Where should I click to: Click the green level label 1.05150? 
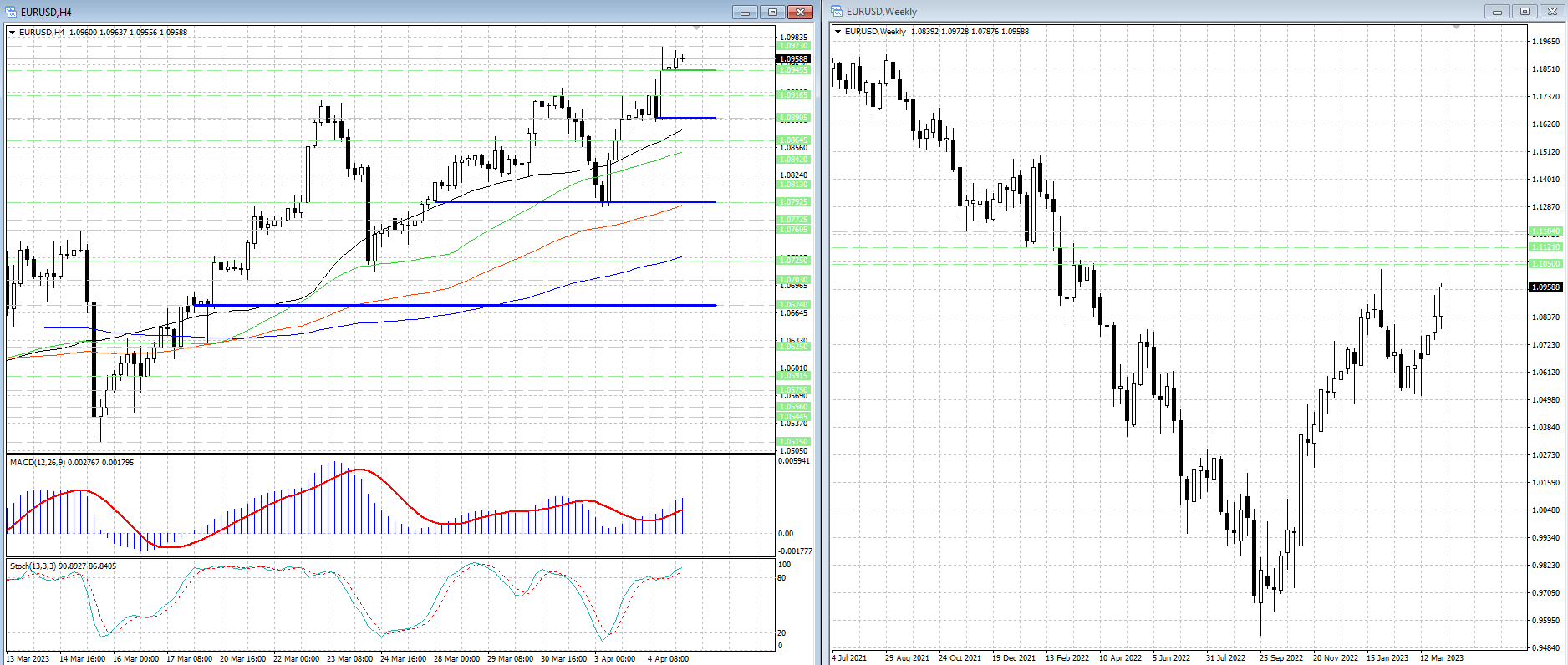793,441
